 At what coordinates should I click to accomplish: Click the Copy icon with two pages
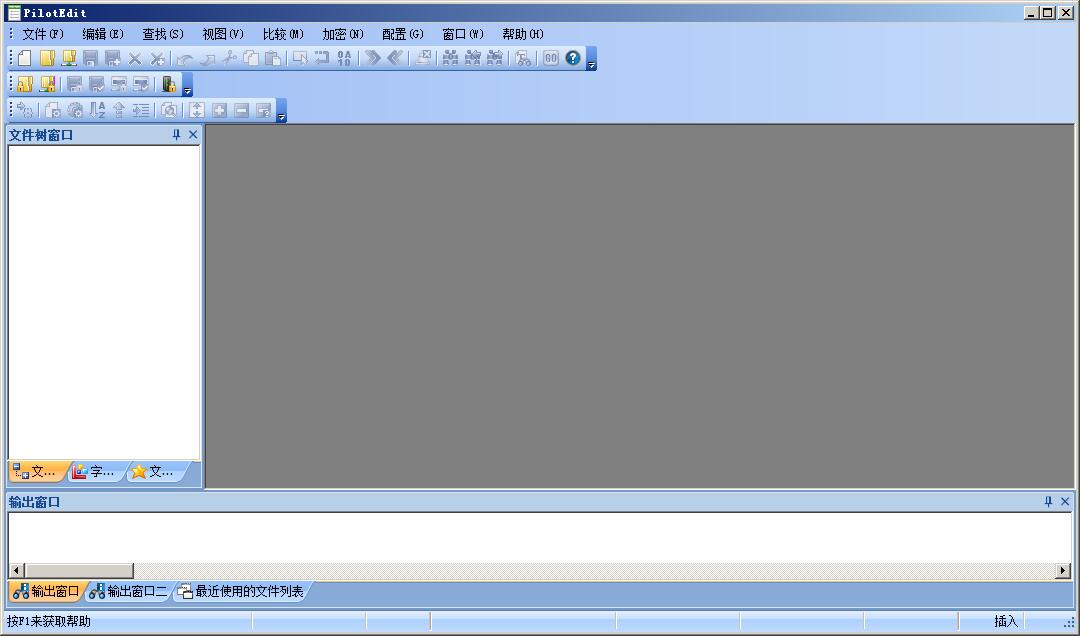pyautogui.click(x=251, y=59)
